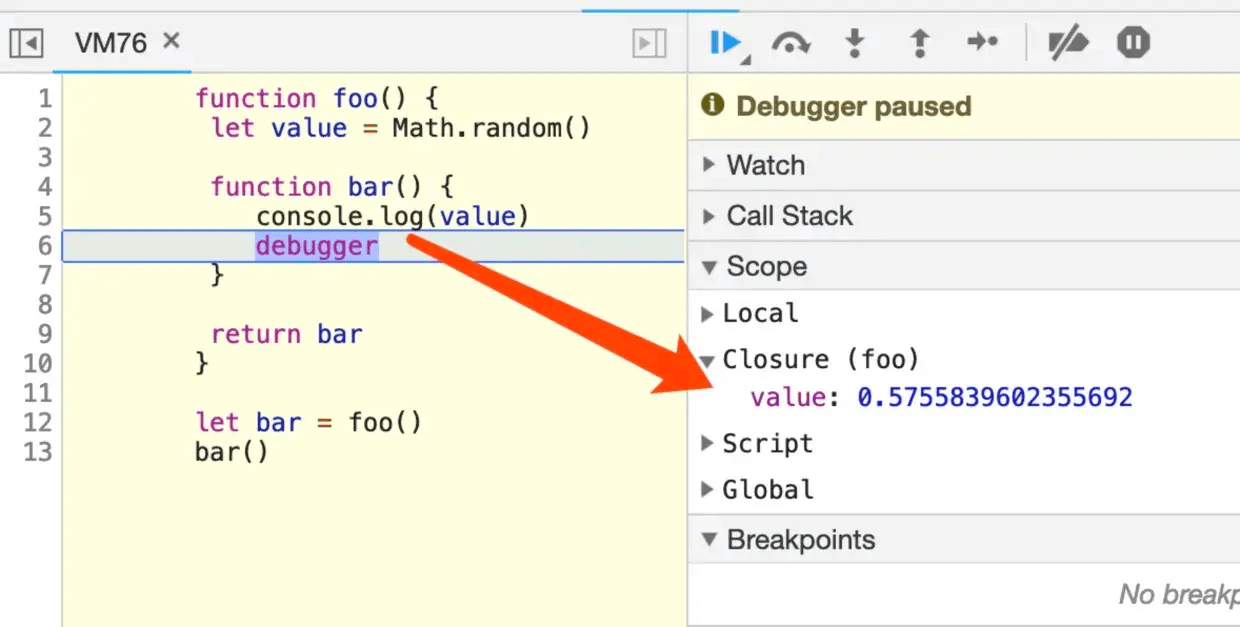Close the VM76 tab
1240x627 pixels.
pos(171,41)
